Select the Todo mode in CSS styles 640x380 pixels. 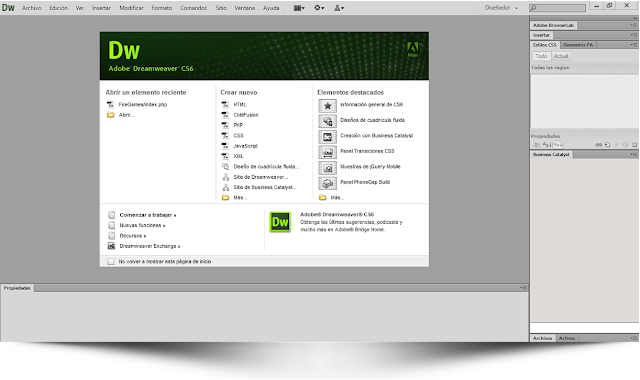pos(541,56)
